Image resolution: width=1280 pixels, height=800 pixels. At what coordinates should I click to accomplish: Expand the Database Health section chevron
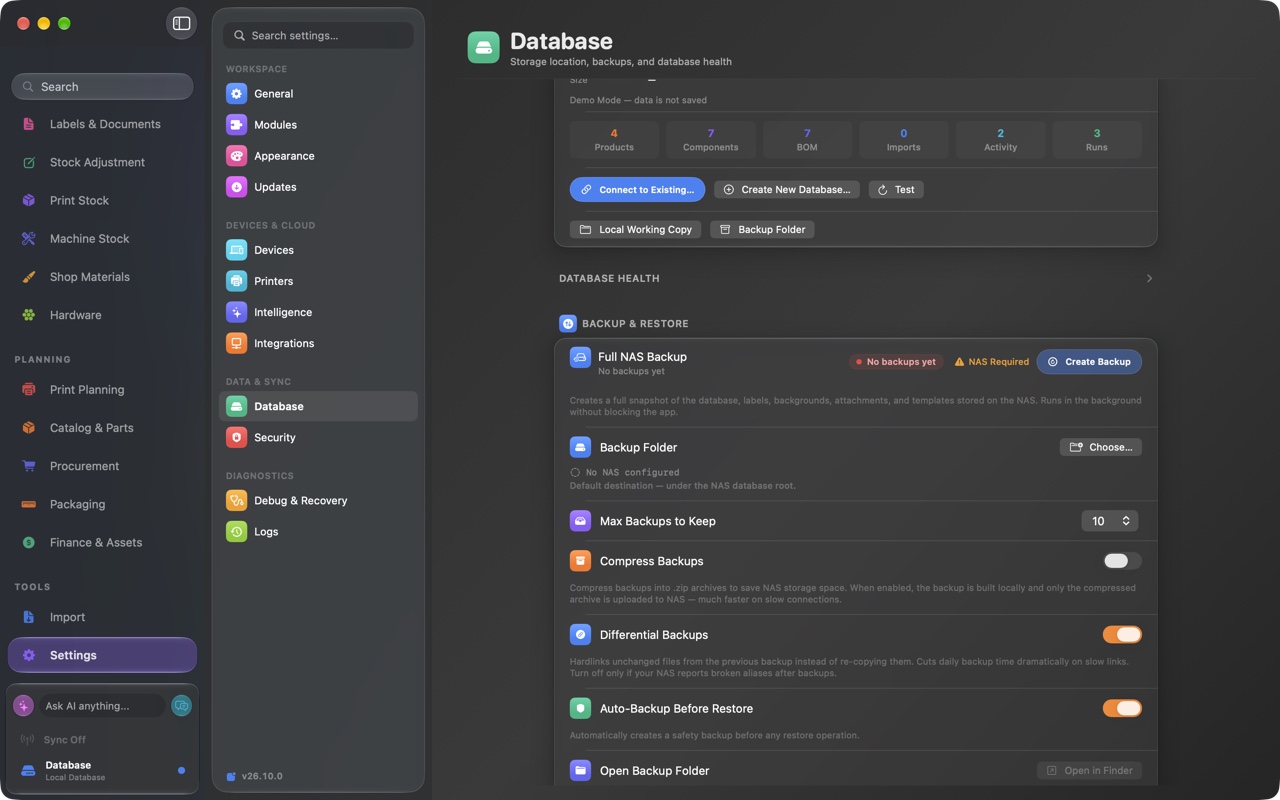[1149, 278]
